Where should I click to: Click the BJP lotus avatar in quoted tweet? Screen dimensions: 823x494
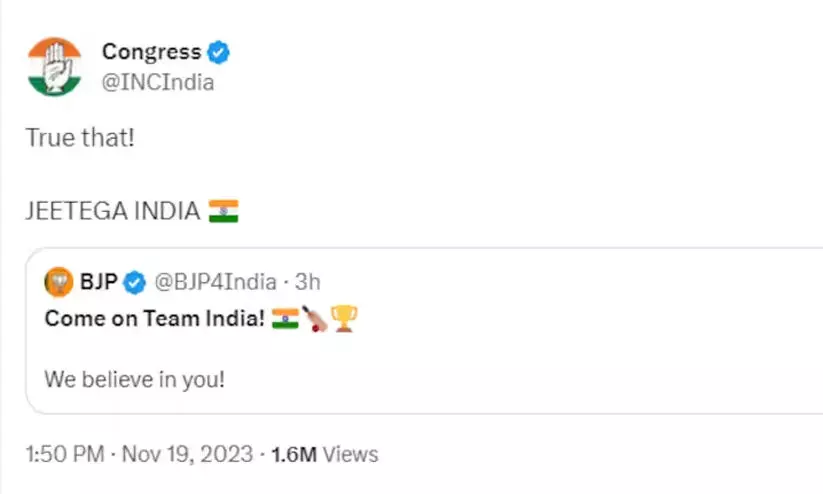click(60, 282)
